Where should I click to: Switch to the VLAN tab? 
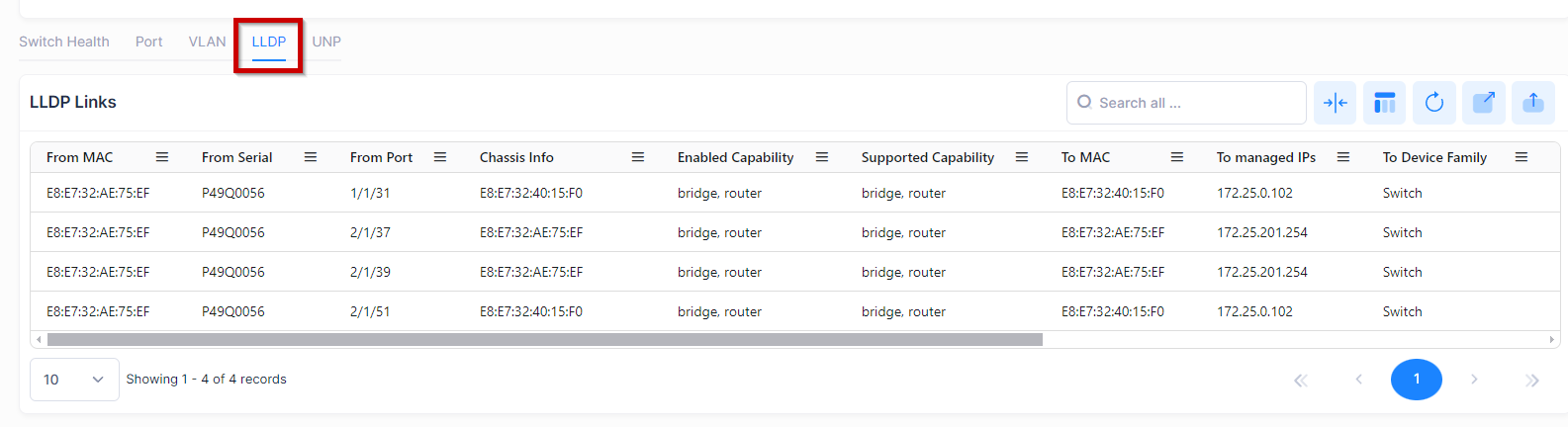click(x=207, y=42)
